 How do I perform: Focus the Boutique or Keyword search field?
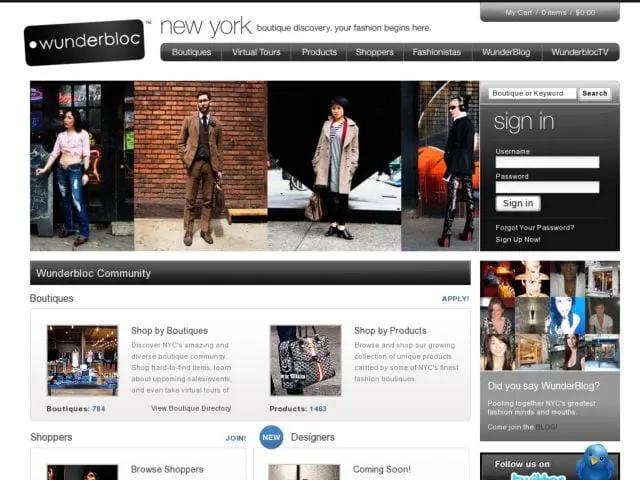click(532, 93)
